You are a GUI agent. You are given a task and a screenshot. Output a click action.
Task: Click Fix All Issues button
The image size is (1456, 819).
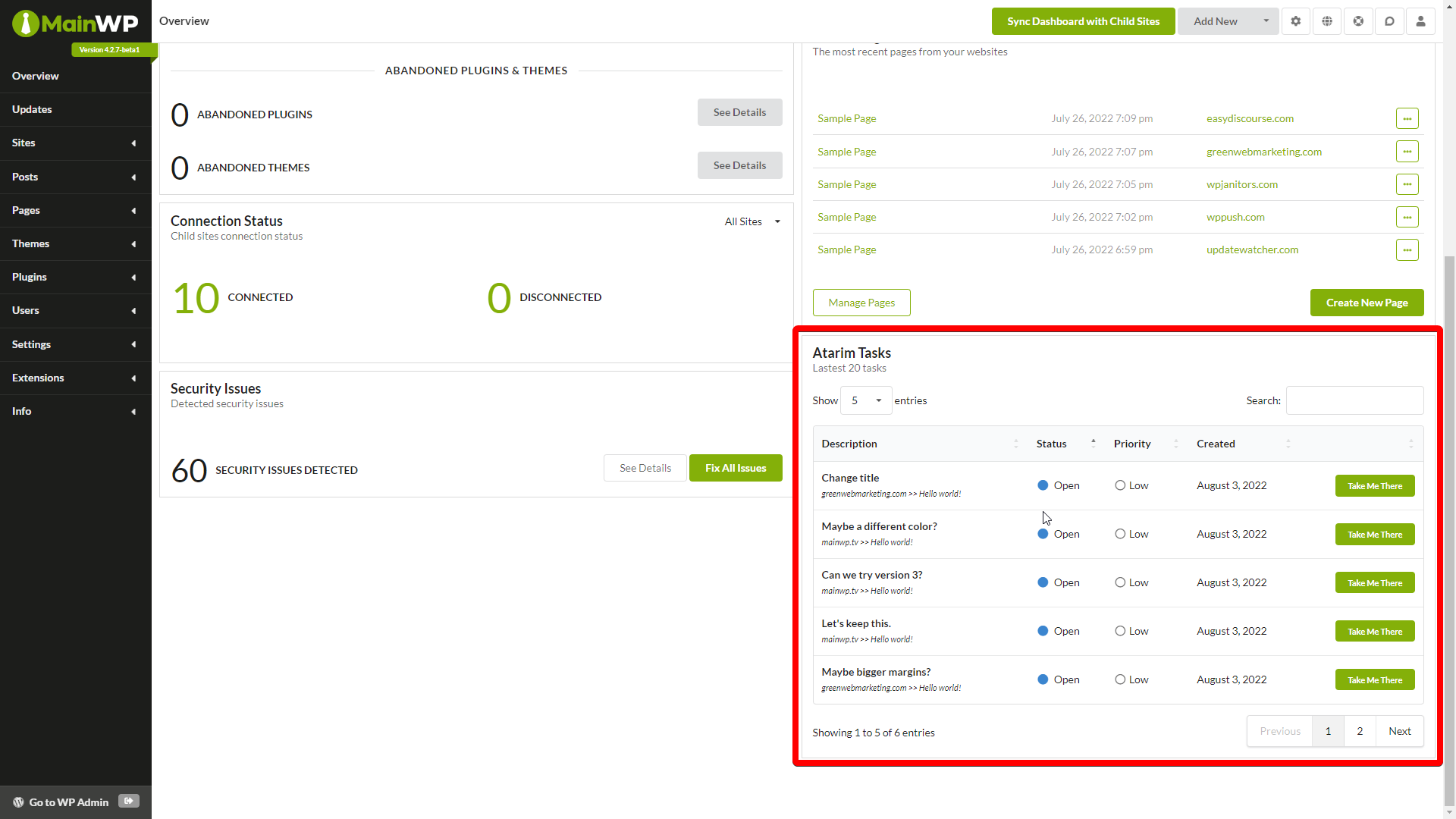pyautogui.click(x=735, y=468)
